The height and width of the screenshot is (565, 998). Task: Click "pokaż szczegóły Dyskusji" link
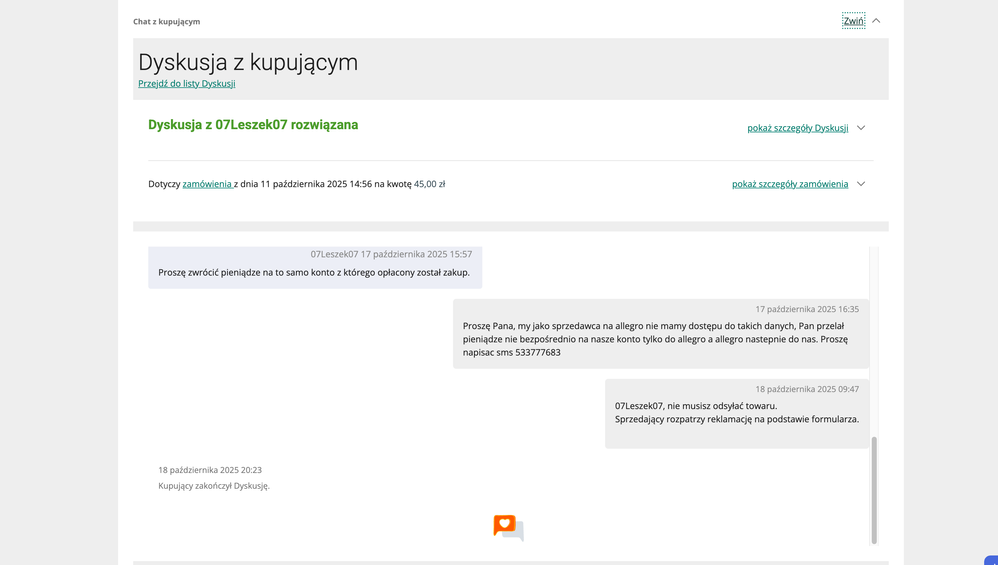(797, 128)
